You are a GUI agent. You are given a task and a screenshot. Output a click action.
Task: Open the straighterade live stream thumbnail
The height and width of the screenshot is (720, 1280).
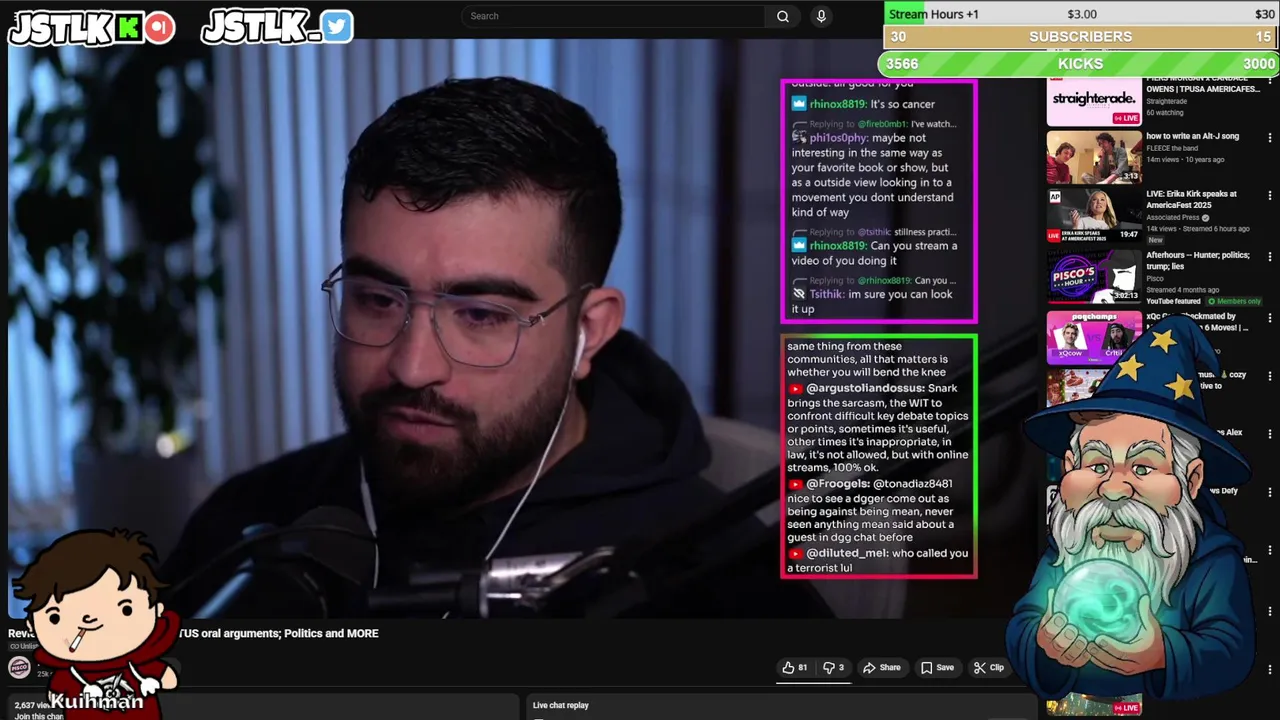[x=1094, y=100]
